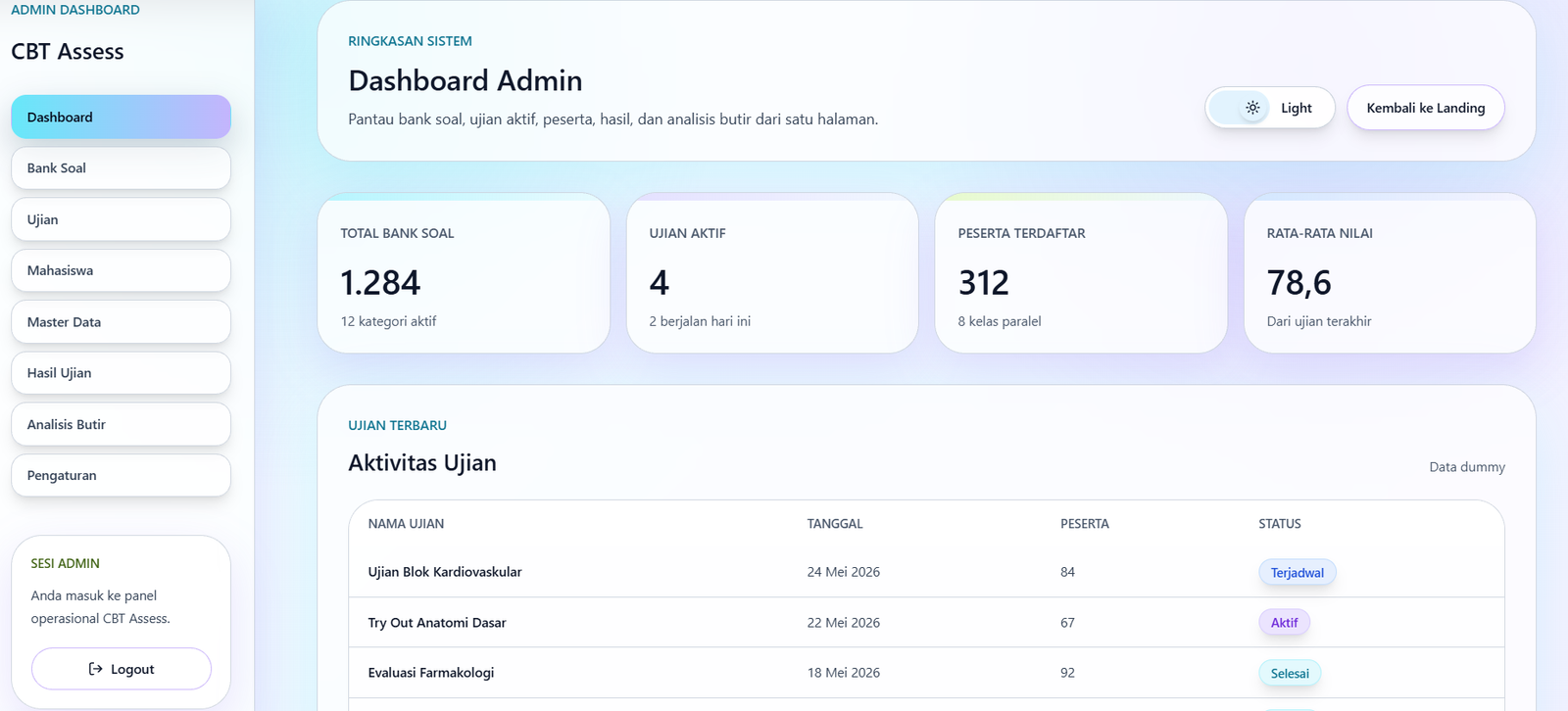Click the Selesai status badge
The image size is (1568, 711).
pos(1290,674)
